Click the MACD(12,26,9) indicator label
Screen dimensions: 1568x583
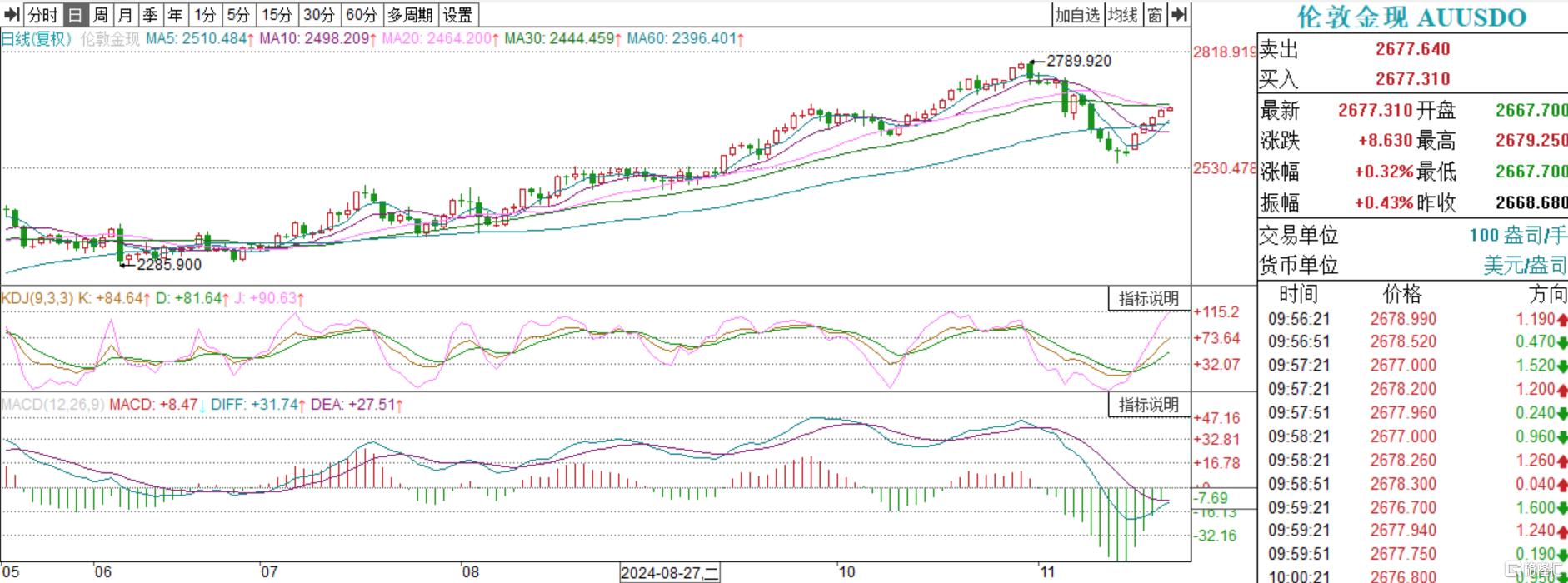point(52,405)
